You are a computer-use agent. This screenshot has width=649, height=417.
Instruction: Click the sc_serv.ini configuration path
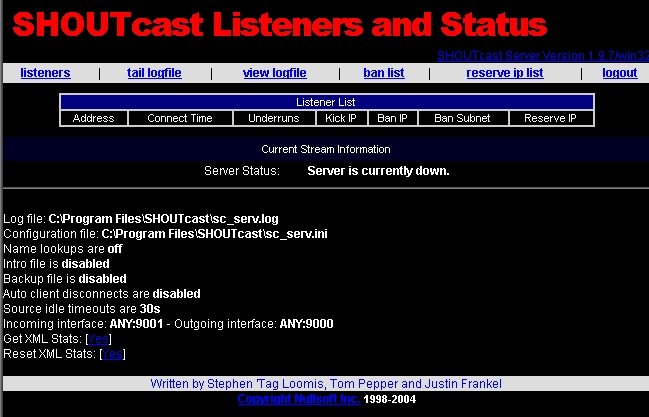click(214, 234)
